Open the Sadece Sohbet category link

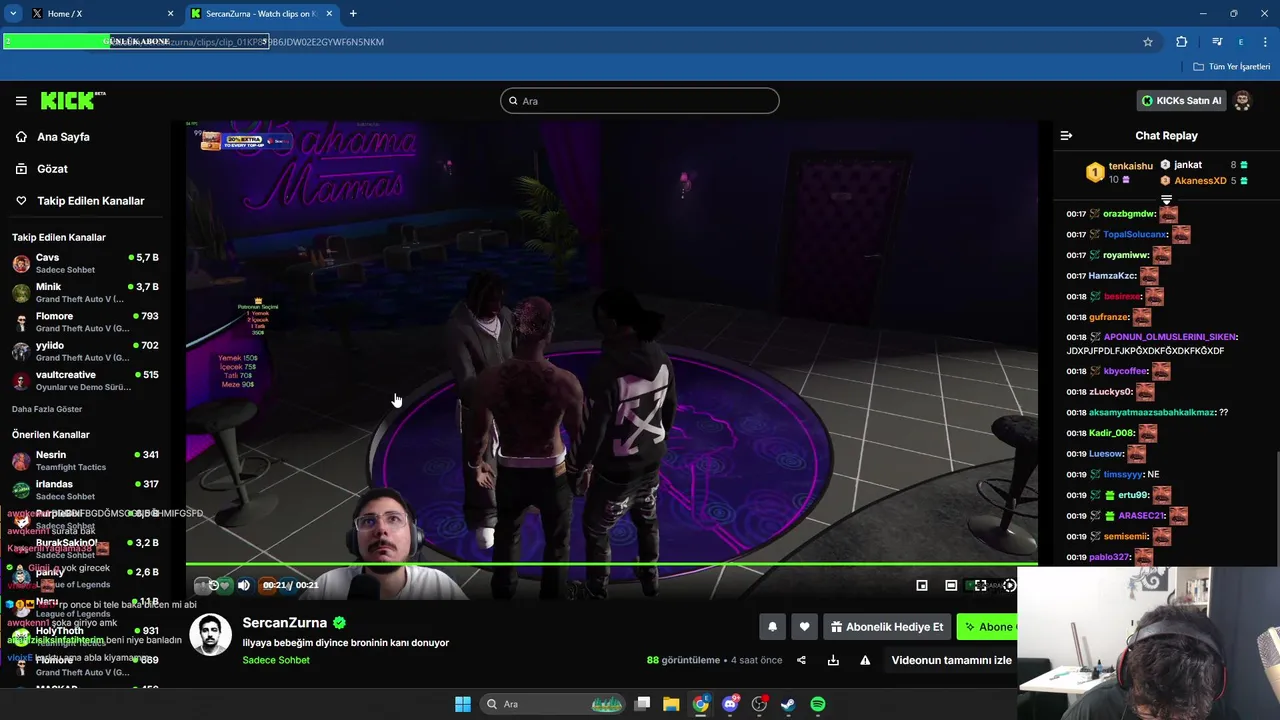coord(276,660)
